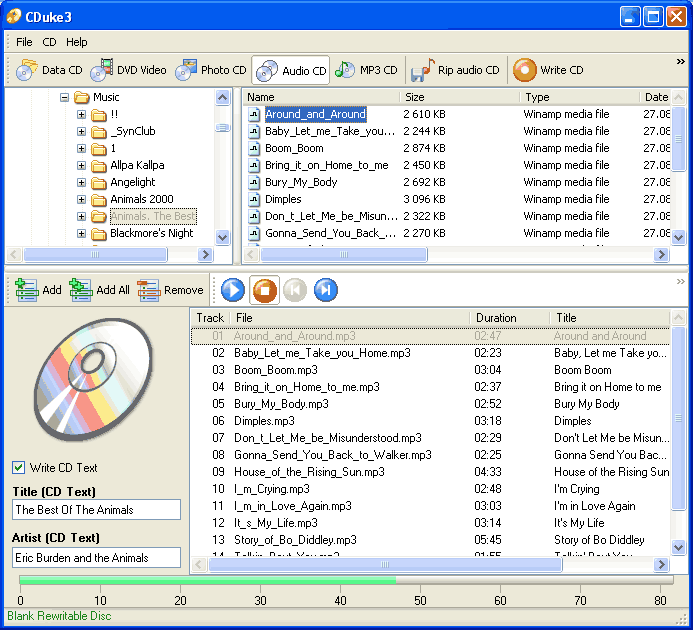
Task: Click Add All to add every file
Action: (99, 290)
